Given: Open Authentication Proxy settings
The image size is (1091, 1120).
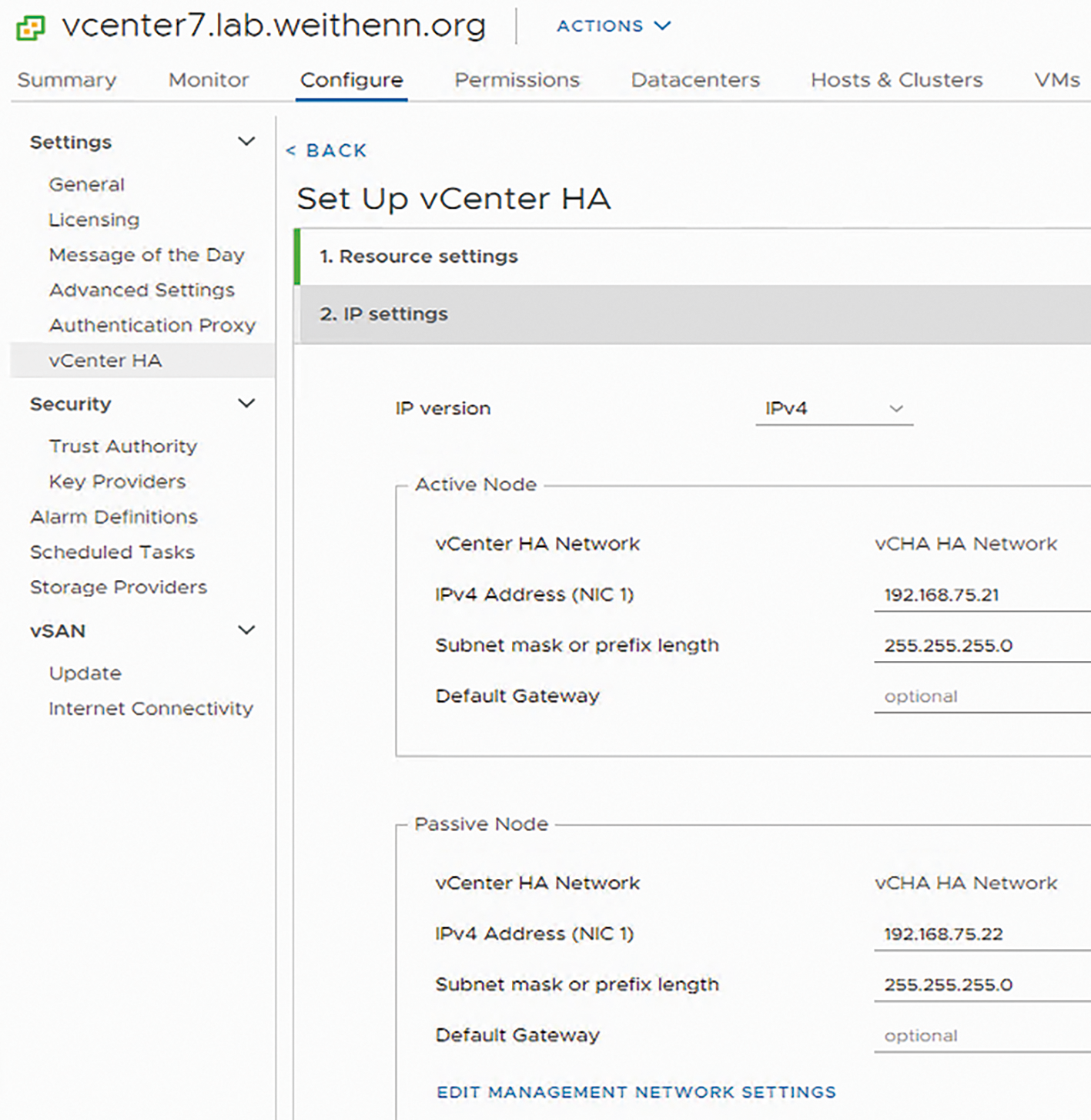Looking at the screenshot, I should 152,325.
